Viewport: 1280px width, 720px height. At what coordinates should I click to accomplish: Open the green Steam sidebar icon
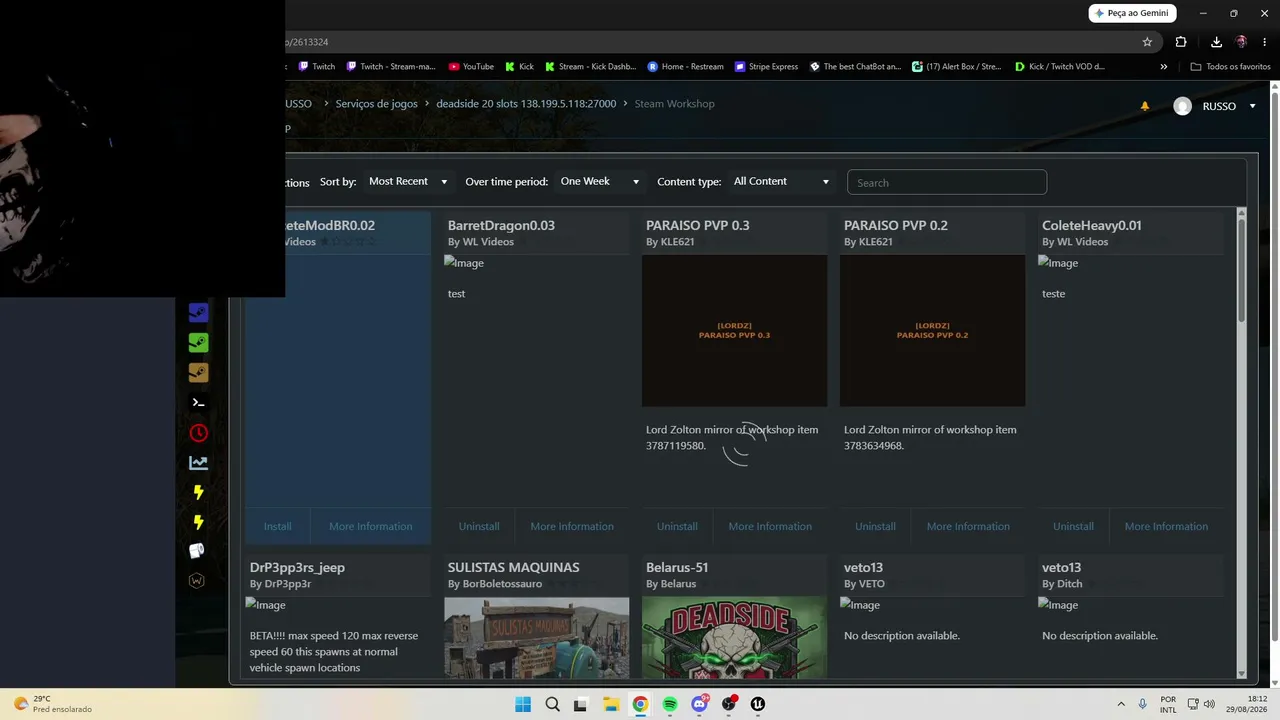coord(198,342)
